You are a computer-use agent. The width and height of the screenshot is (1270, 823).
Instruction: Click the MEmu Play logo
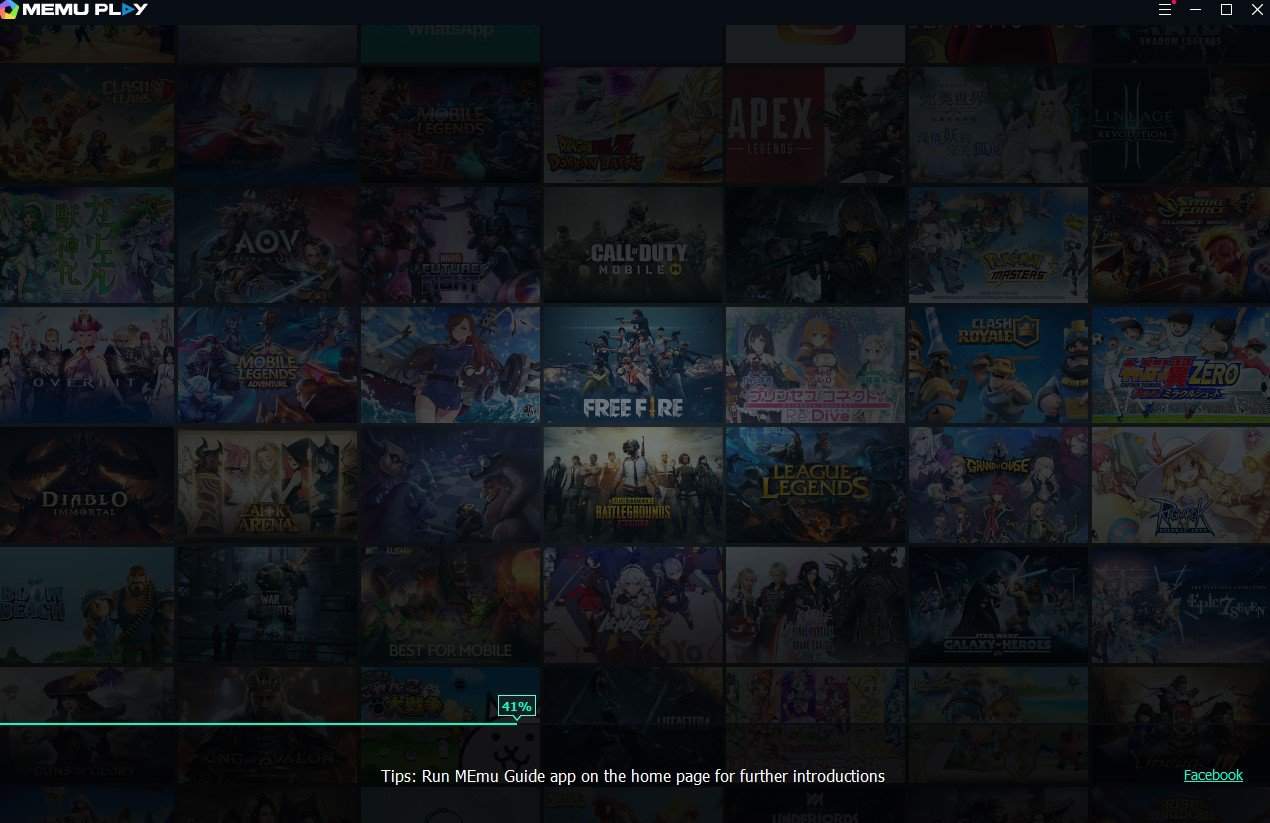(75, 10)
